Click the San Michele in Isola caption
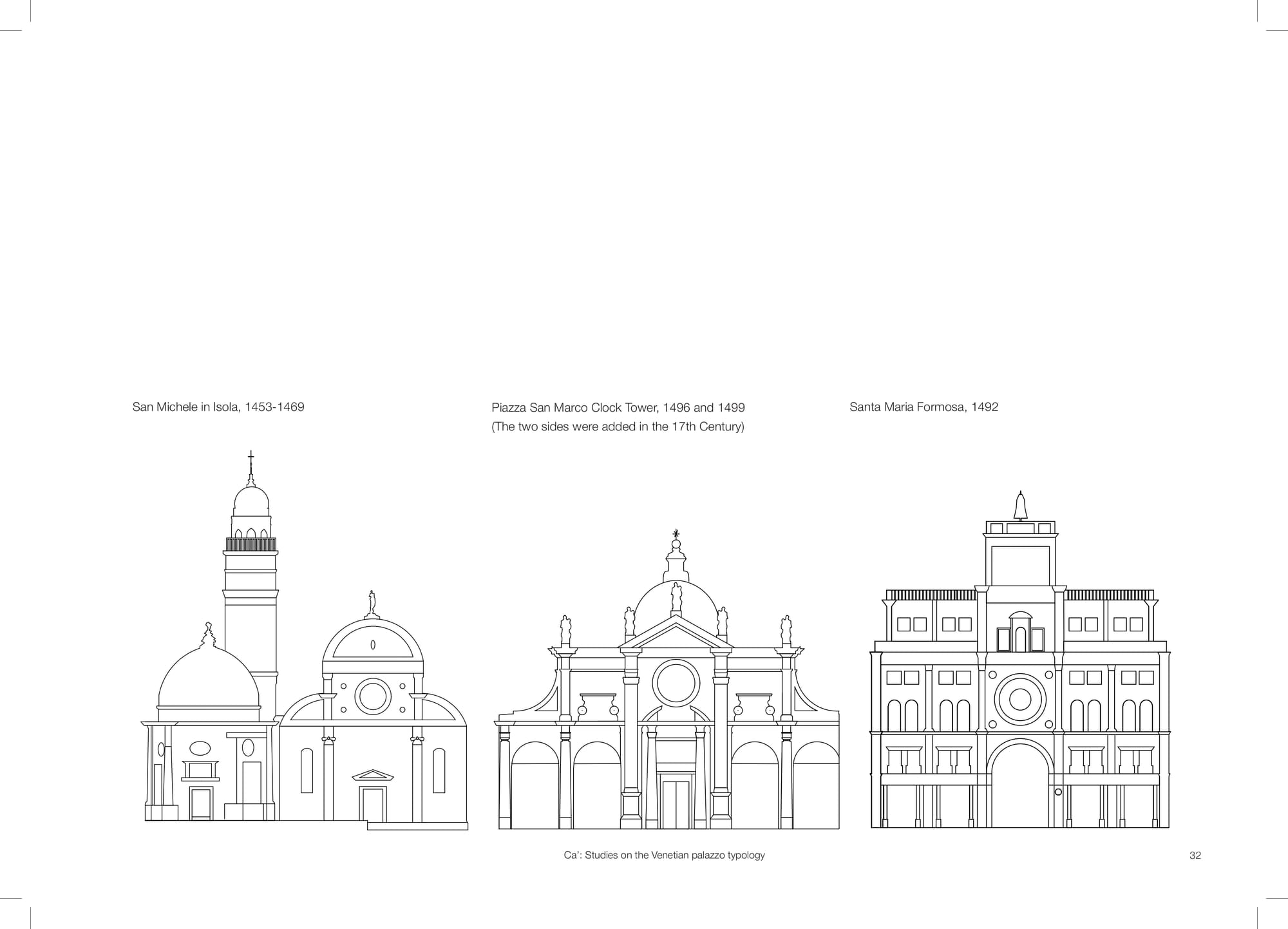 [218, 407]
